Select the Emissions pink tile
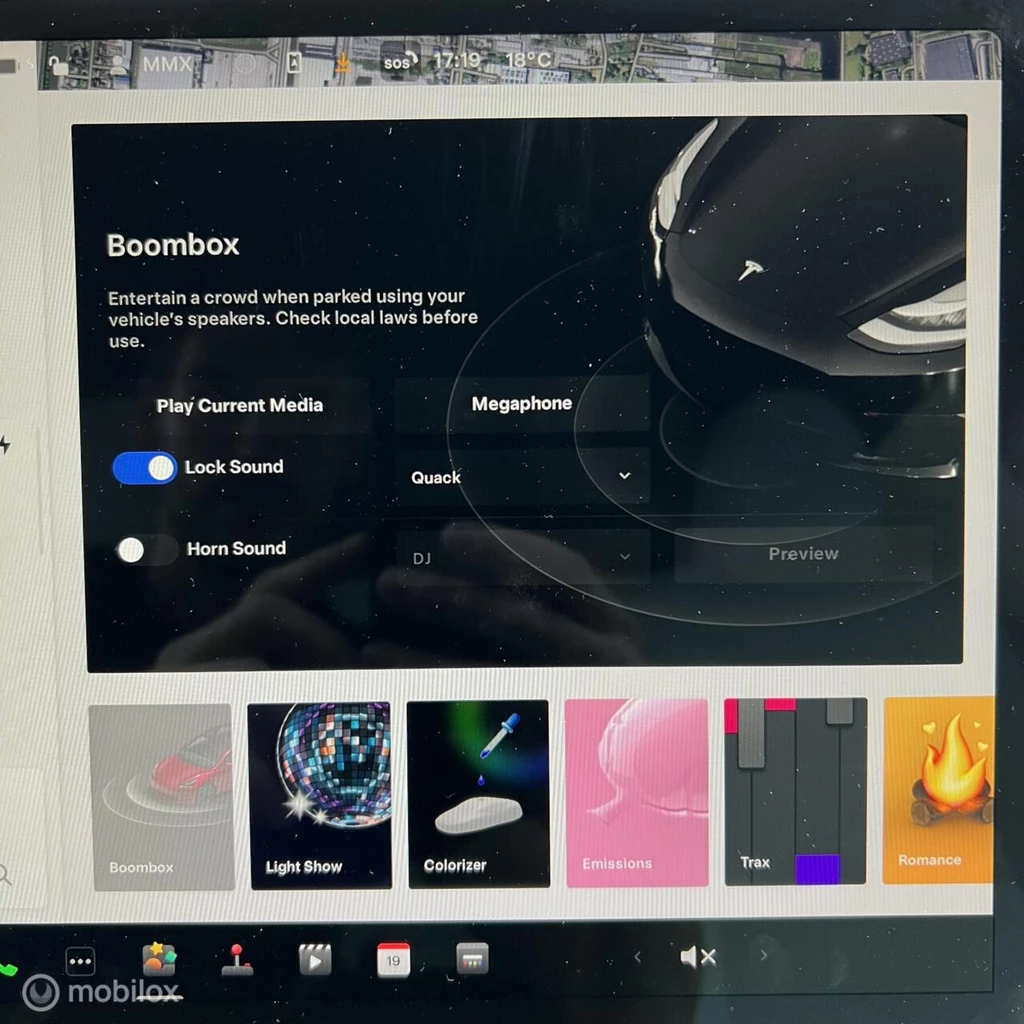This screenshot has height=1024, width=1024. point(636,793)
